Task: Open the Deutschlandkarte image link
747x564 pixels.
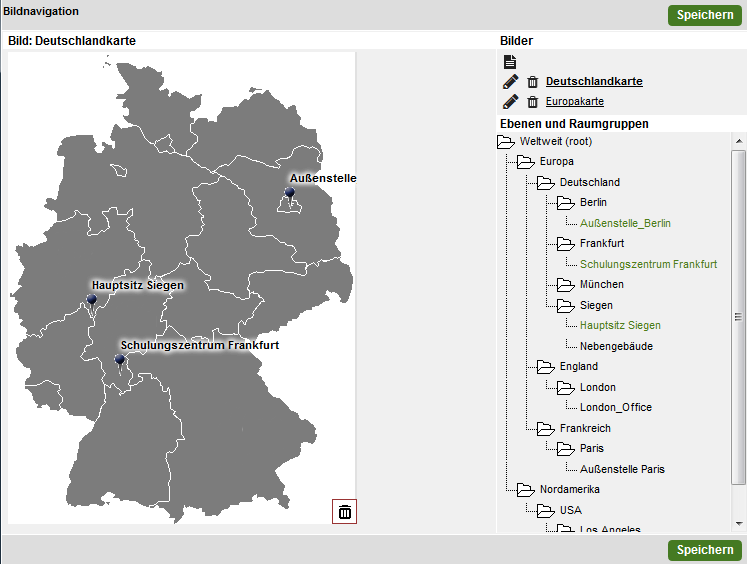Action: [594, 81]
